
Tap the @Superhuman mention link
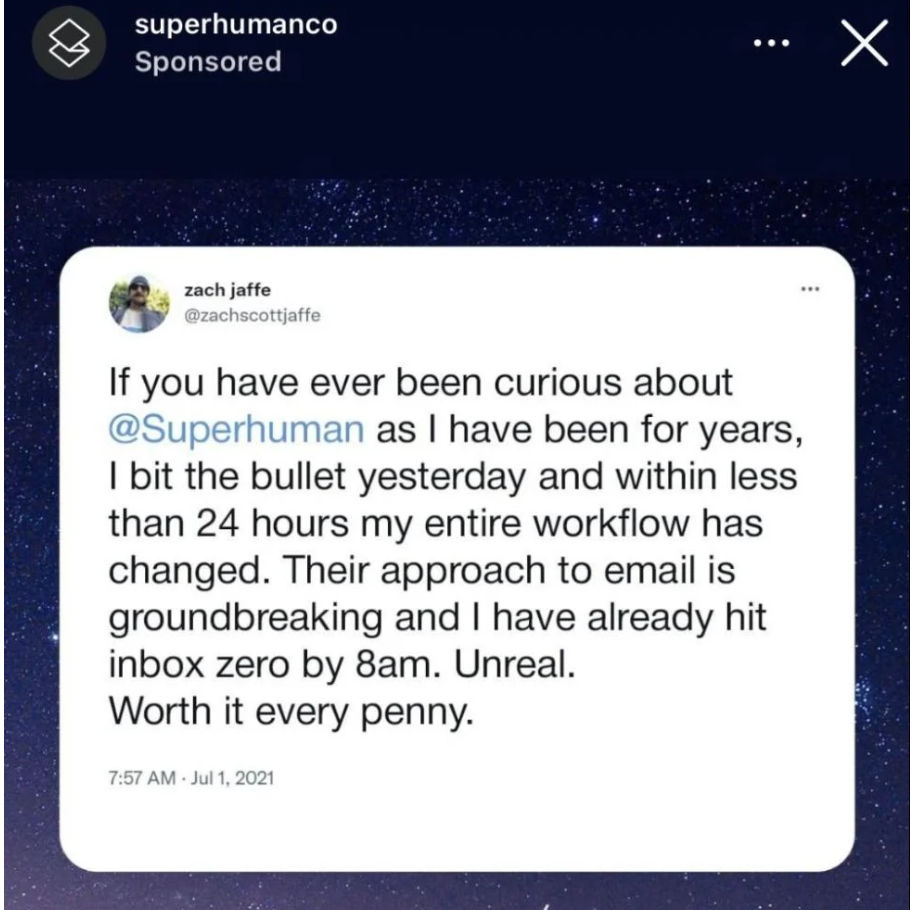236,430
